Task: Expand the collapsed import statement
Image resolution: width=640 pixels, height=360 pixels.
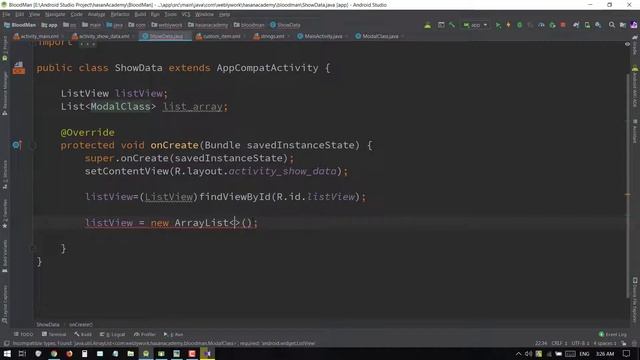Action: coord(87,43)
